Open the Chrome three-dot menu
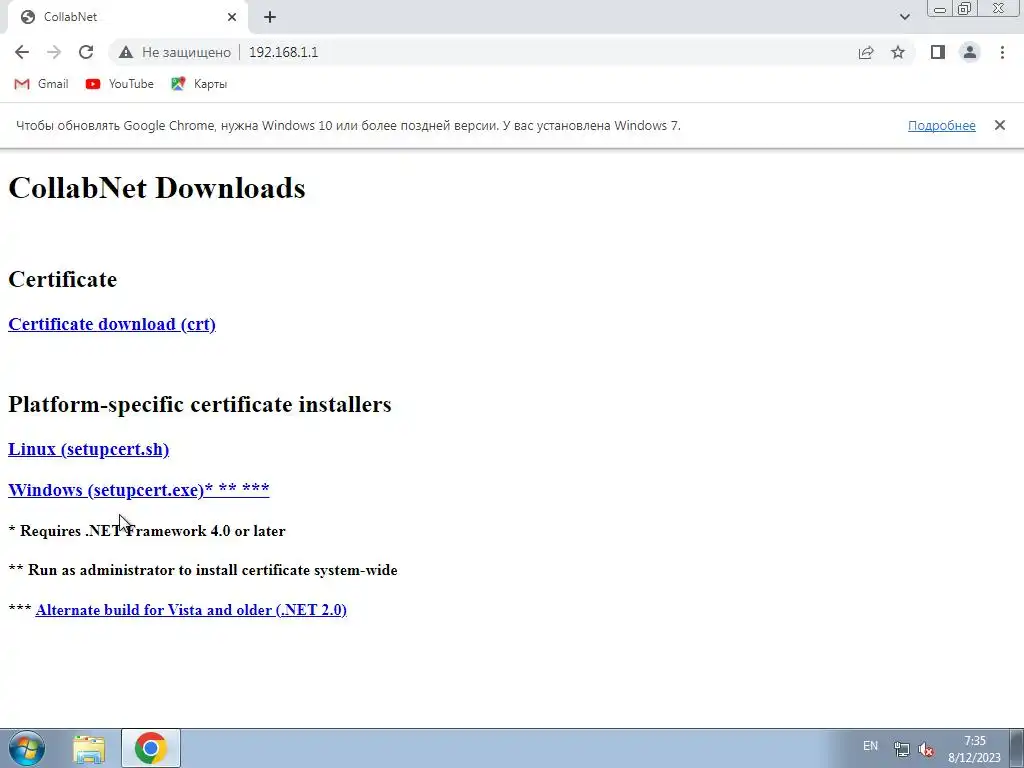Screen dimensions: 1024x768 [x=1002, y=52]
